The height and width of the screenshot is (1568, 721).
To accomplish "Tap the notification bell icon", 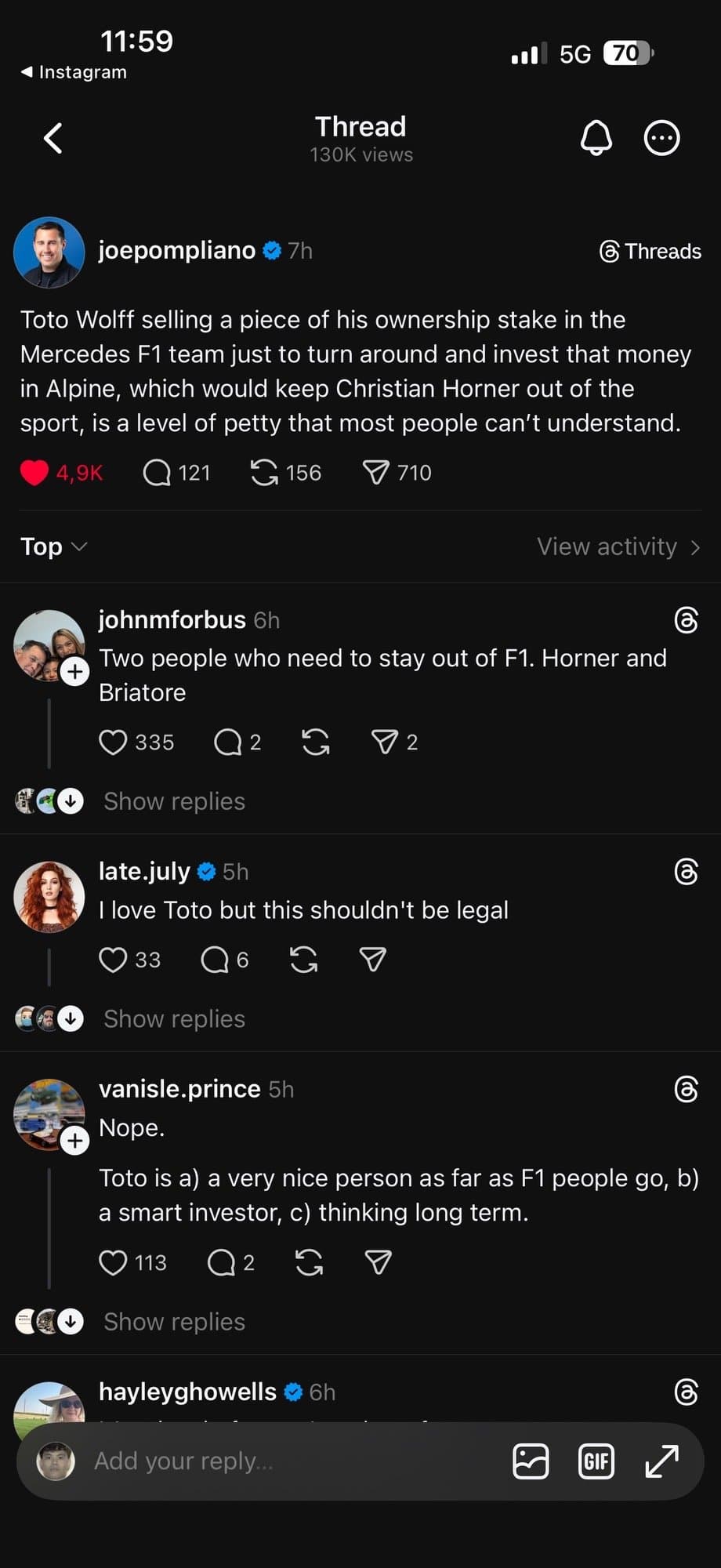I will (596, 138).
